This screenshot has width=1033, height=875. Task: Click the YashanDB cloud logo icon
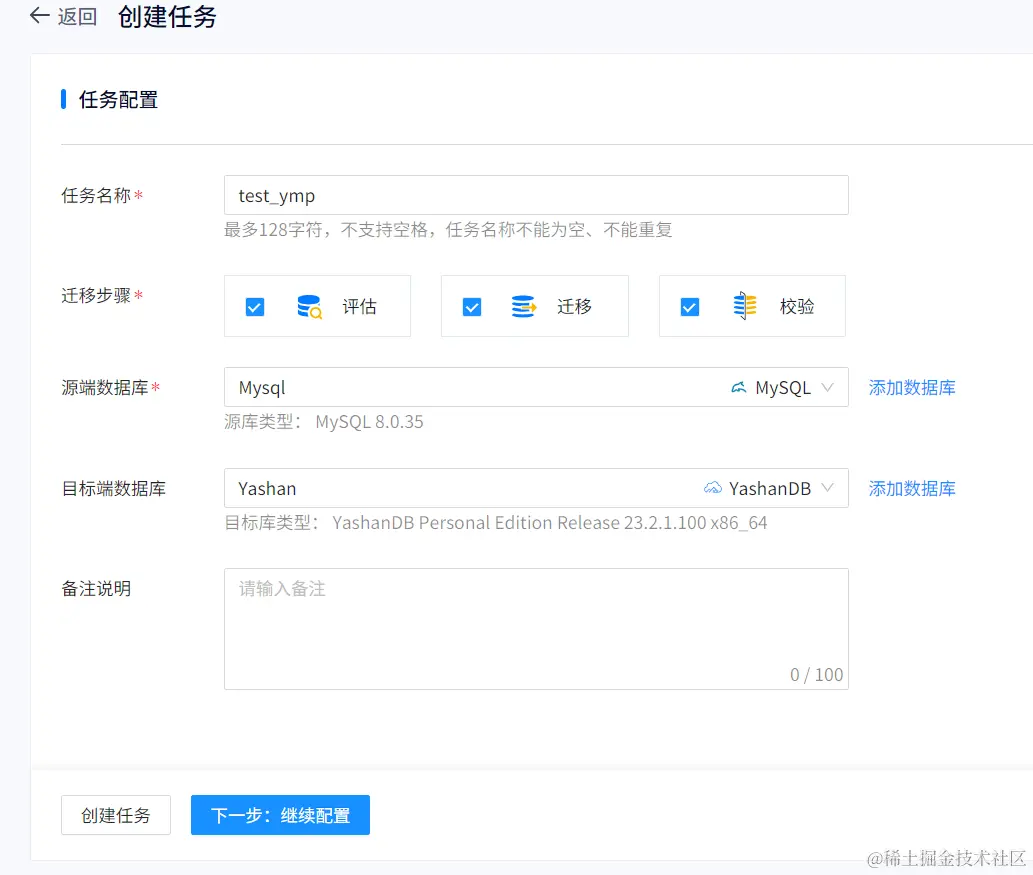pyautogui.click(x=712, y=488)
